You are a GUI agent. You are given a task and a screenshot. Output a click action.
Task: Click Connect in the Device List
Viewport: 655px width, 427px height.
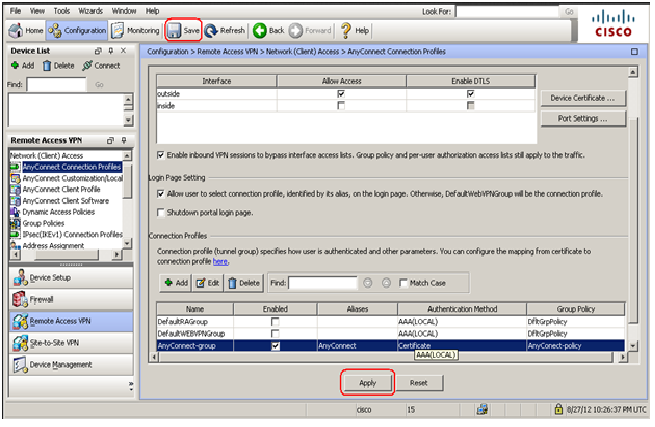(102, 66)
